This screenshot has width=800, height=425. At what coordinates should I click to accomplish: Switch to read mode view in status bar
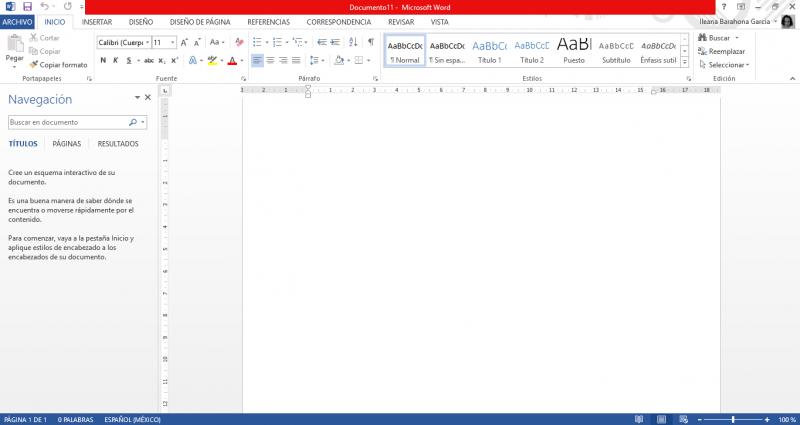coord(641,419)
